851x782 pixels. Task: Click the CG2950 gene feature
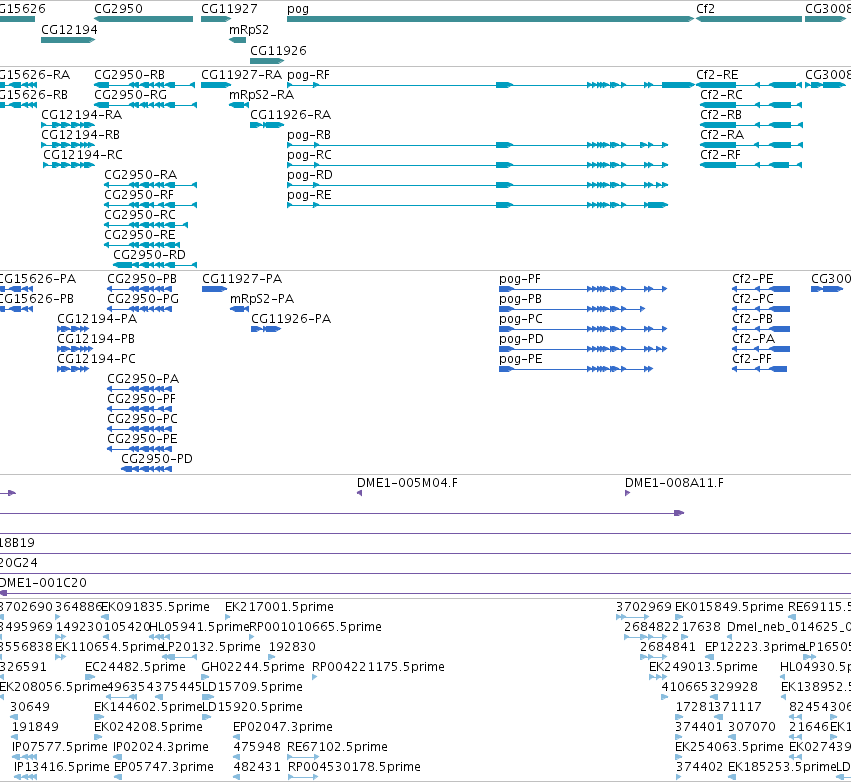pos(143,19)
